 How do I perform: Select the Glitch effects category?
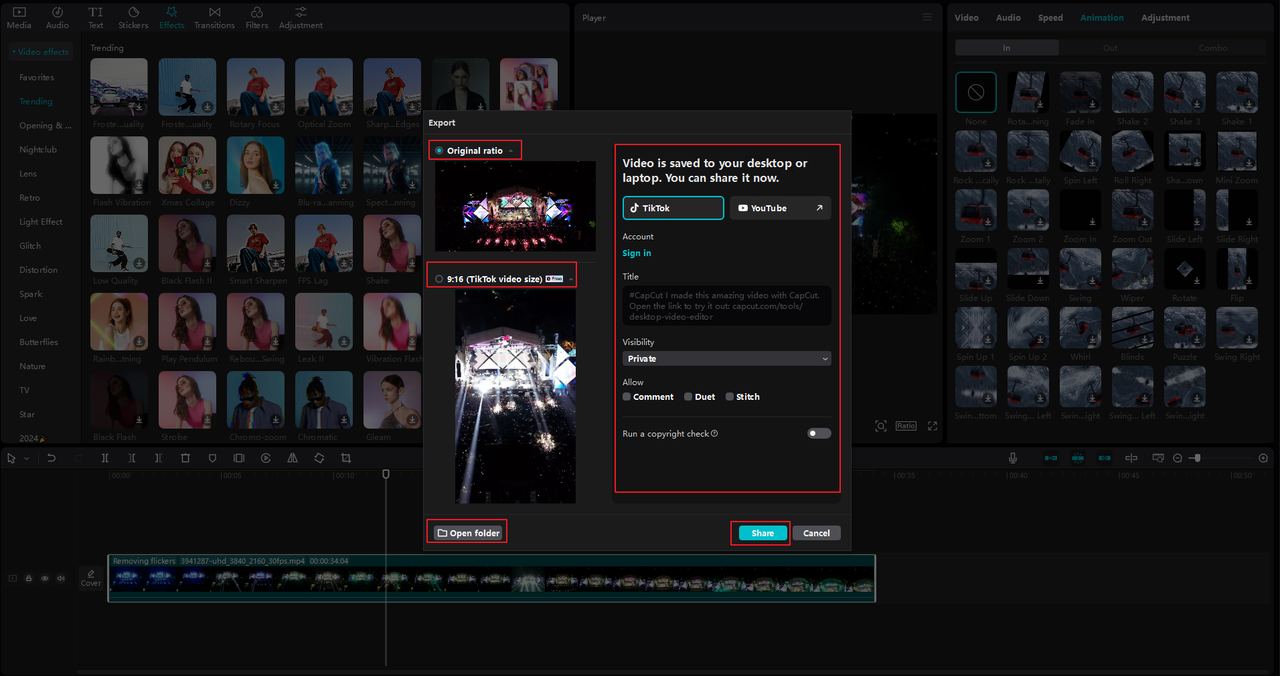[30, 246]
